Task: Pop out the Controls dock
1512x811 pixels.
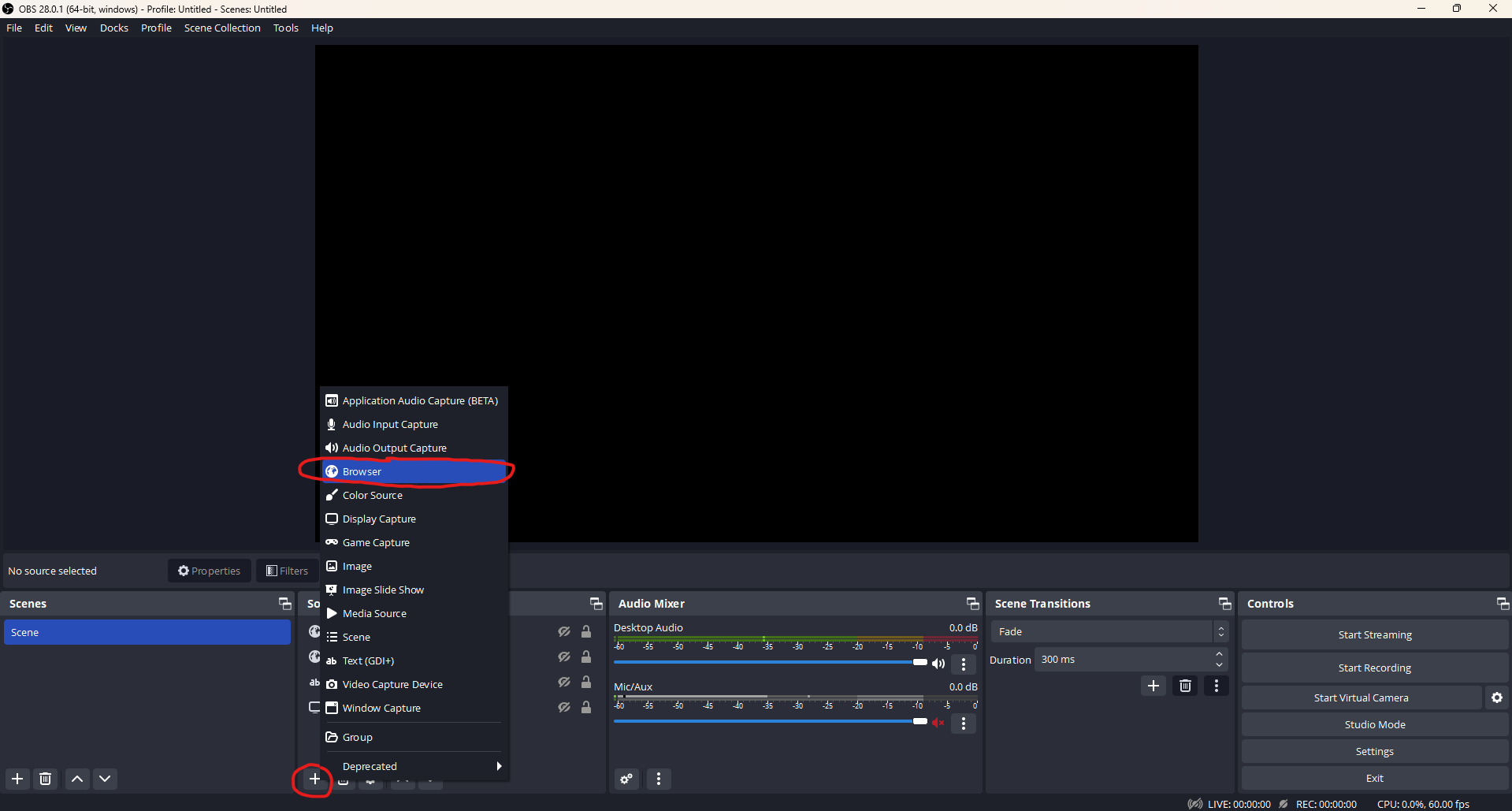Action: click(x=1503, y=604)
